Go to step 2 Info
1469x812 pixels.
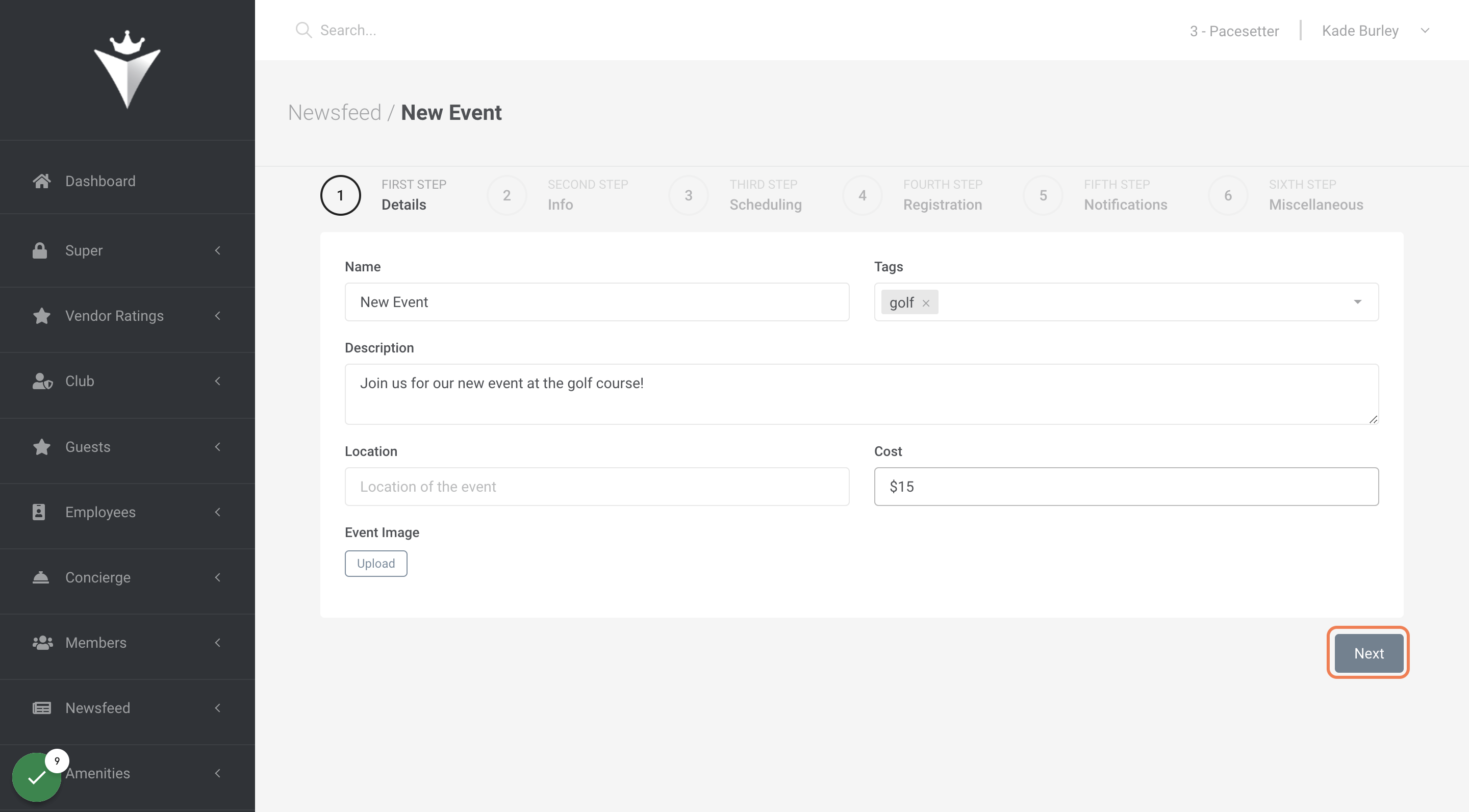point(558,195)
